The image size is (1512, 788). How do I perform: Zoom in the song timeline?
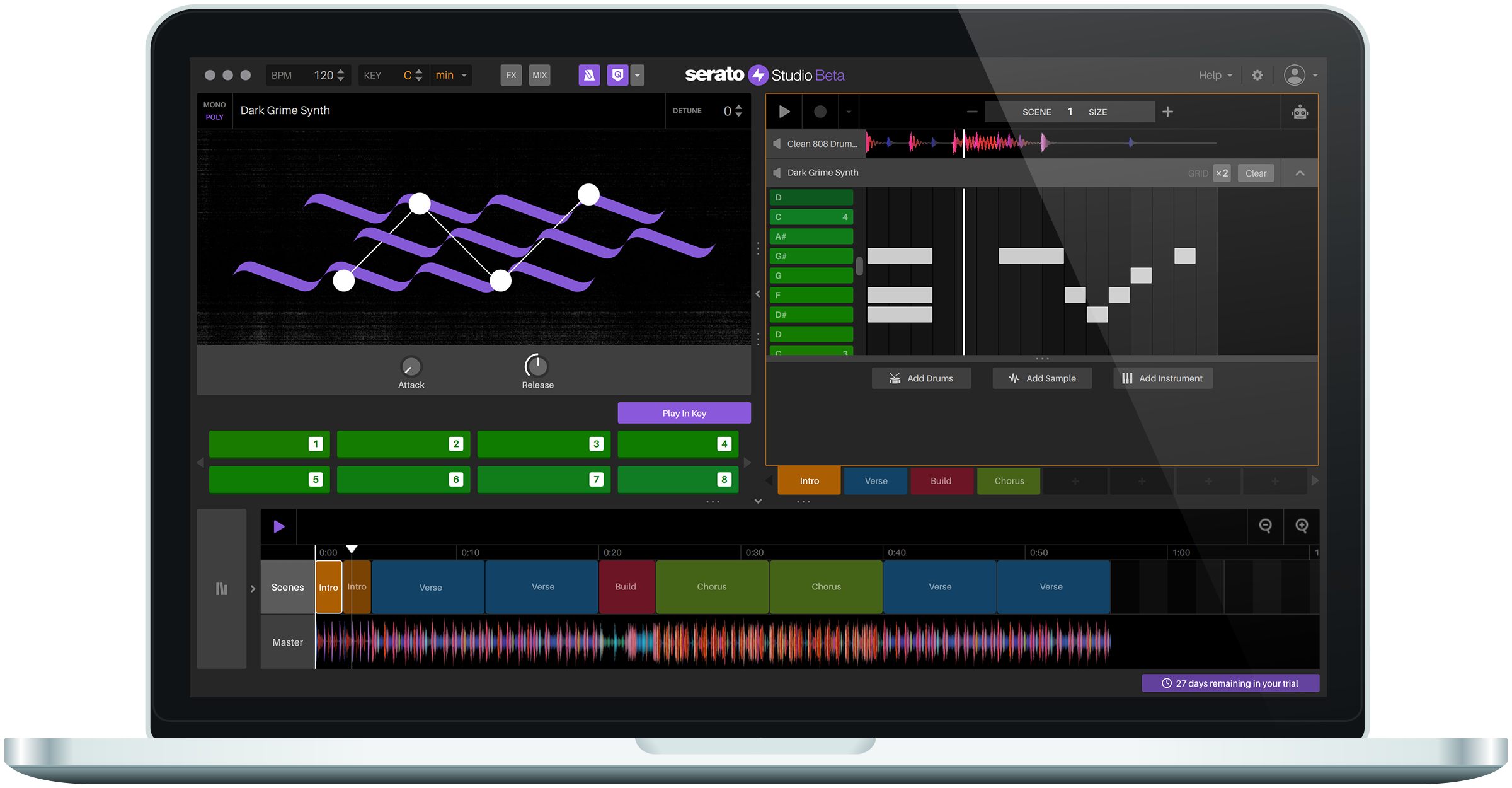click(1302, 526)
